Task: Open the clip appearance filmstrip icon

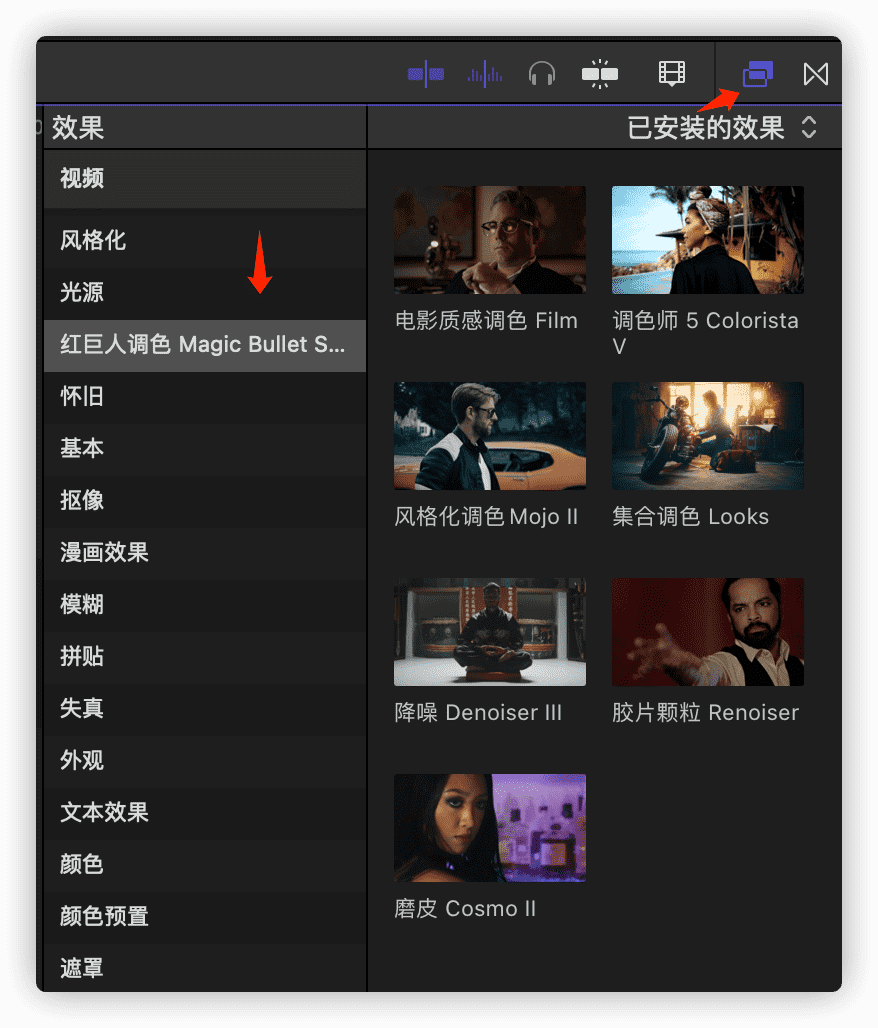Action: point(671,73)
